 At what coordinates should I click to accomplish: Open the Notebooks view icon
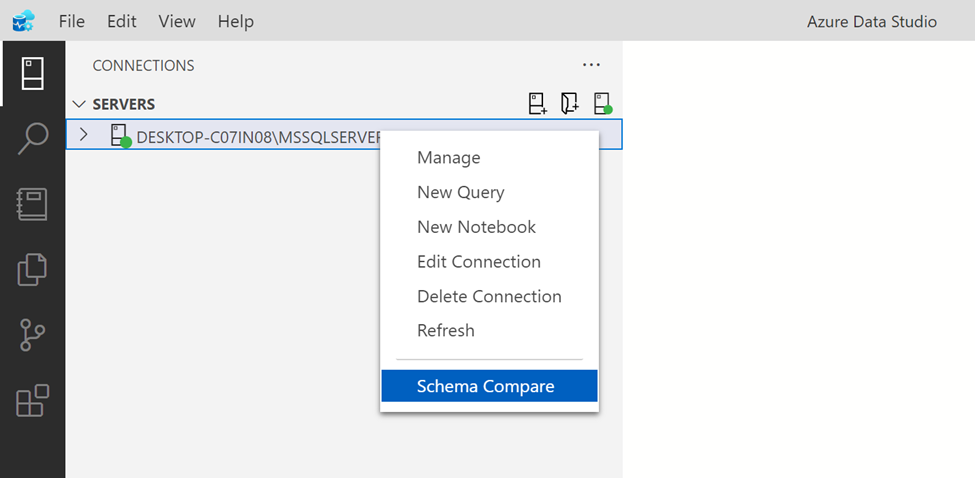click(x=32, y=204)
